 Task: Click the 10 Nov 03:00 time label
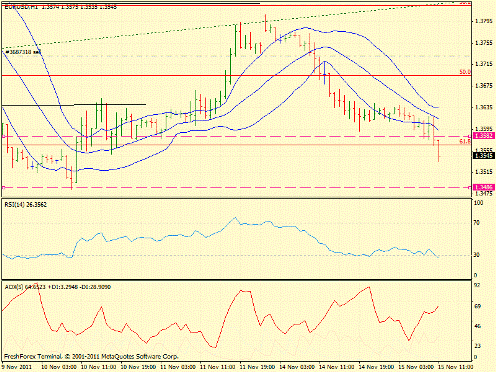coord(59,367)
